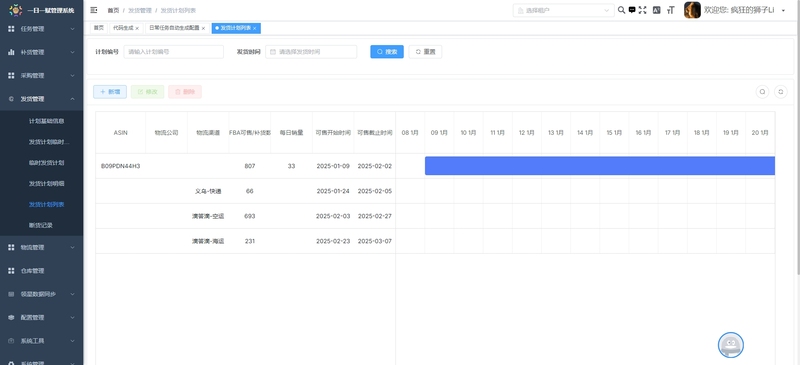Open the header search magnifier icon
This screenshot has width=800, height=365.
[x=621, y=10]
